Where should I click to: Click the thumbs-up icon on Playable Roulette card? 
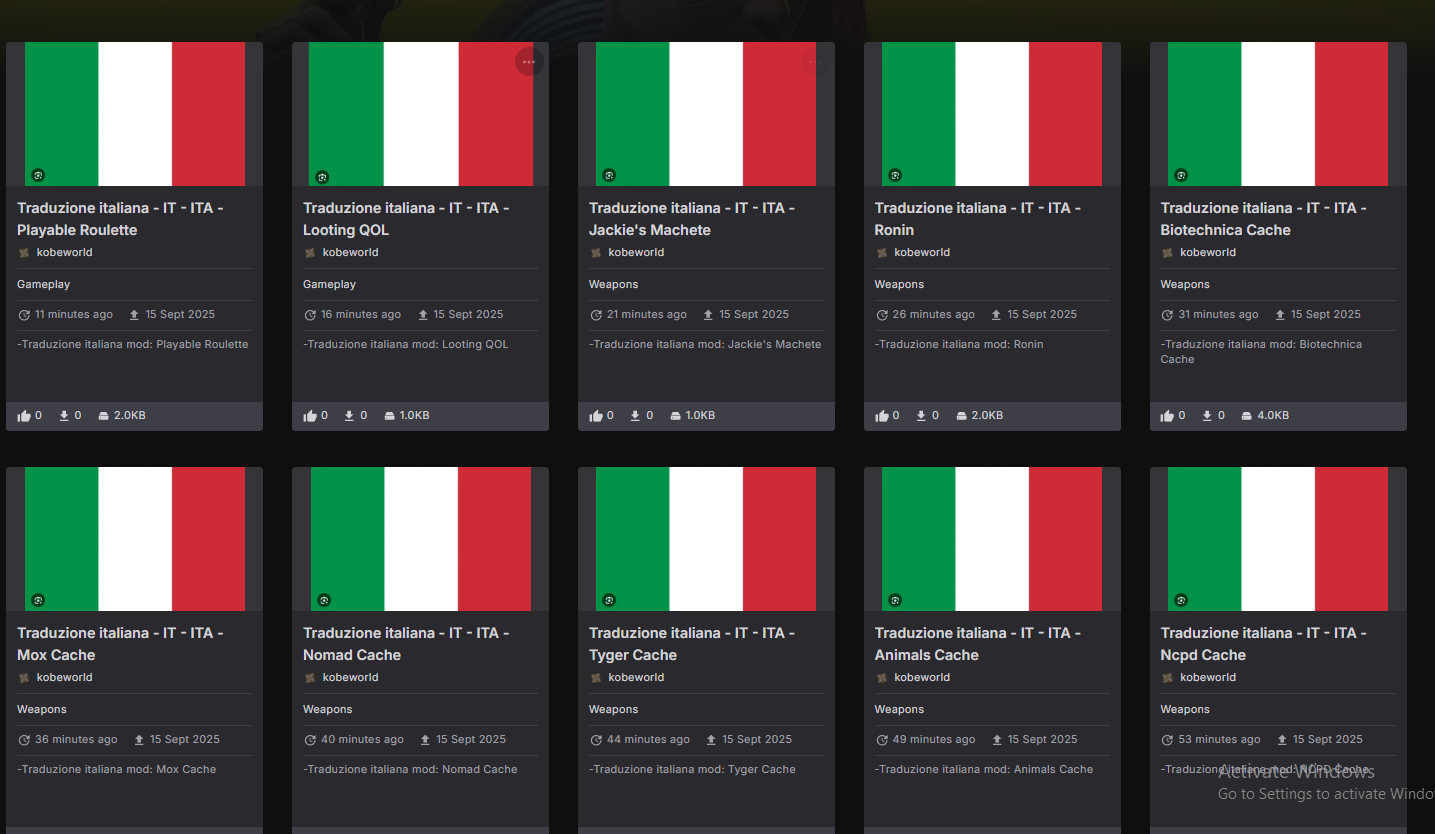pos(25,416)
